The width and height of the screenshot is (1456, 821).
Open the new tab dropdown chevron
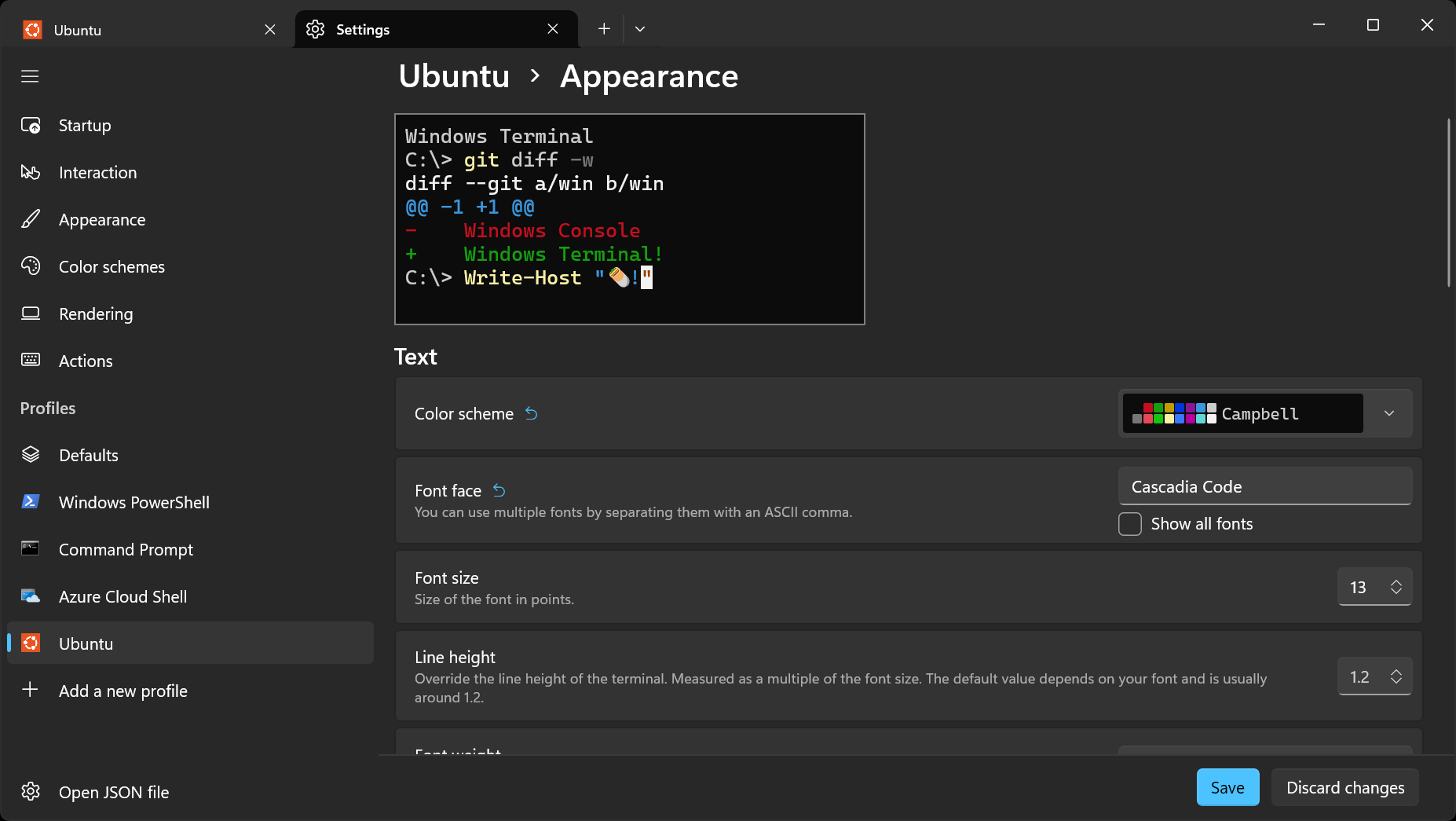(x=639, y=28)
